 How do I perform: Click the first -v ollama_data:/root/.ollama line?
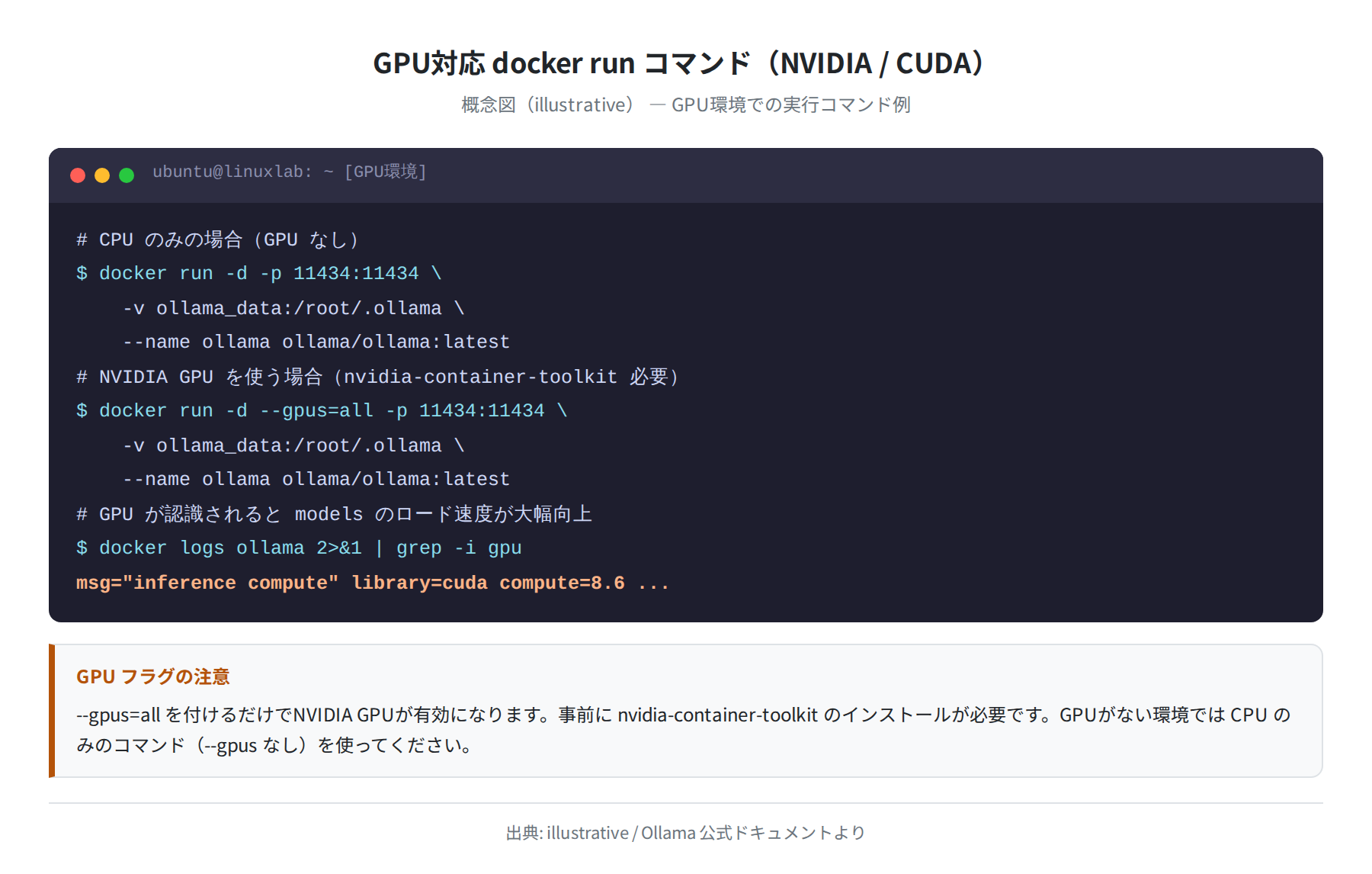pyautogui.click(x=293, y=308)
